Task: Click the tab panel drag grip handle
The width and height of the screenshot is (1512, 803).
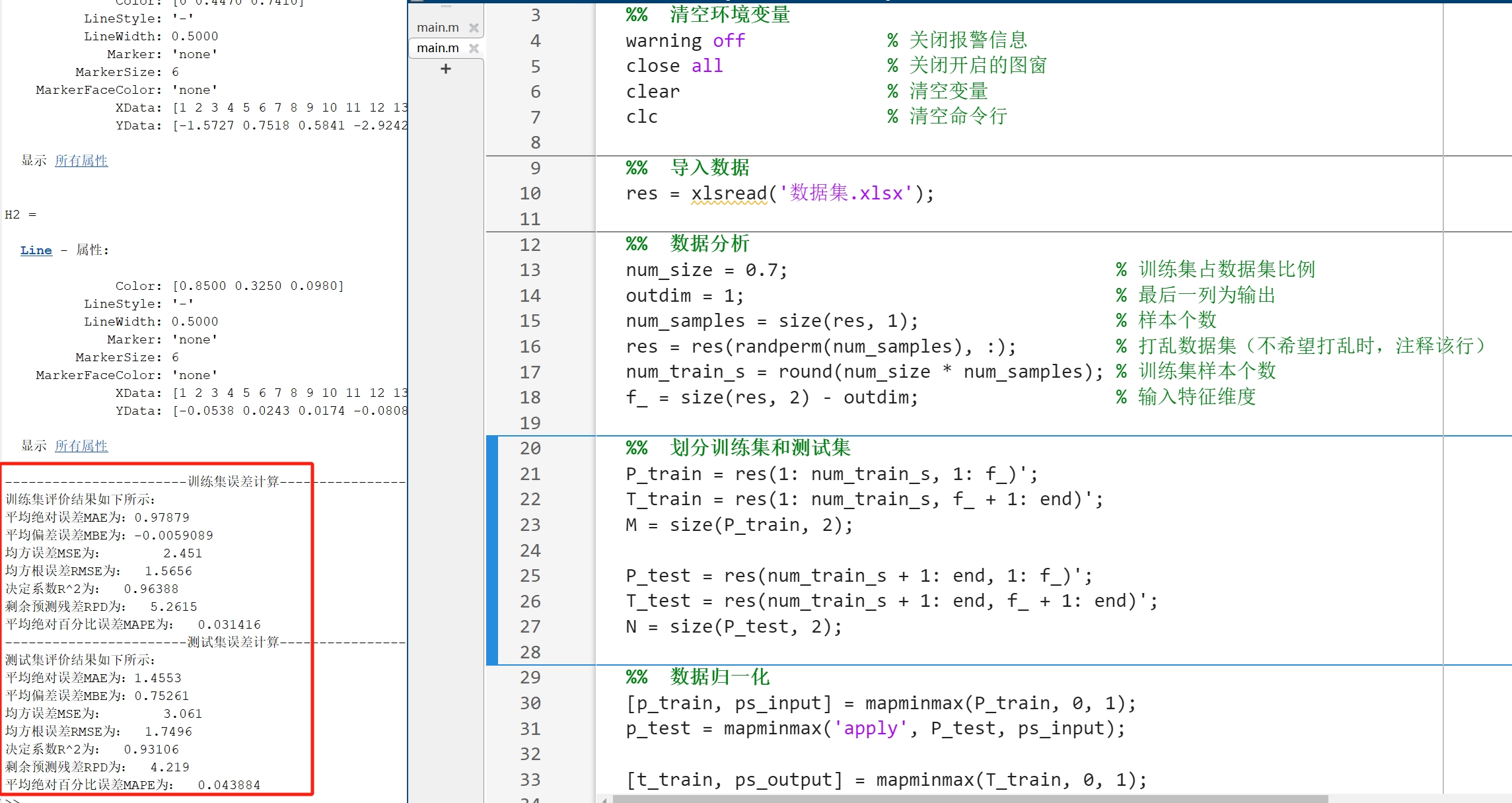Action: point(447,6)
